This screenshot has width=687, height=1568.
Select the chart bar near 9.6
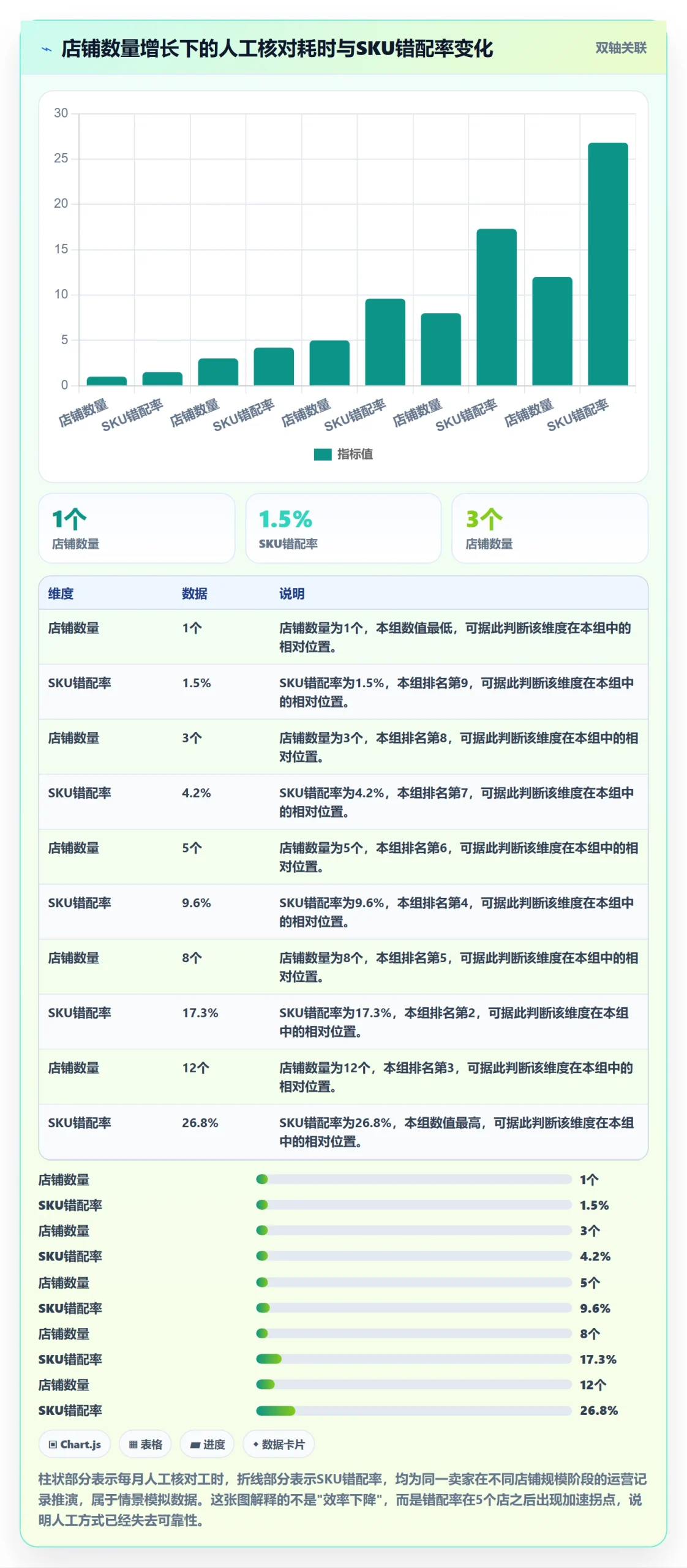(x=385, y=342)
